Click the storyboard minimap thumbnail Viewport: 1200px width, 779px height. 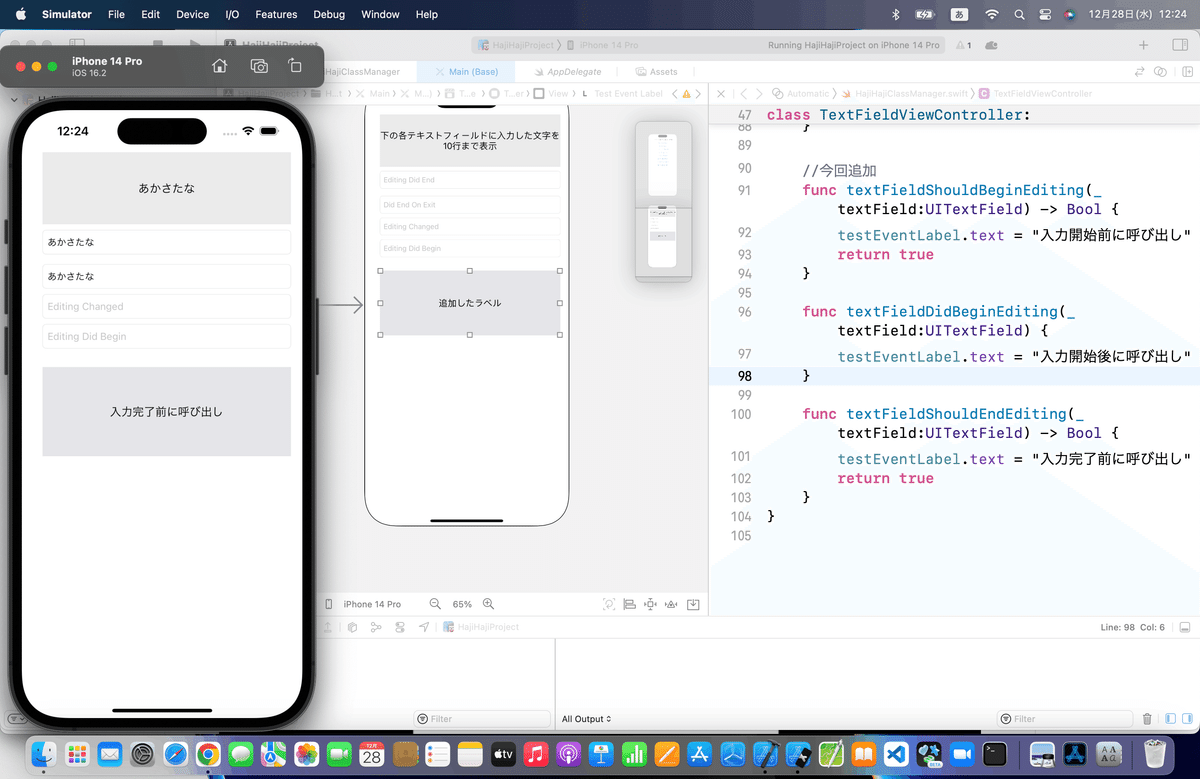[663, 202]
